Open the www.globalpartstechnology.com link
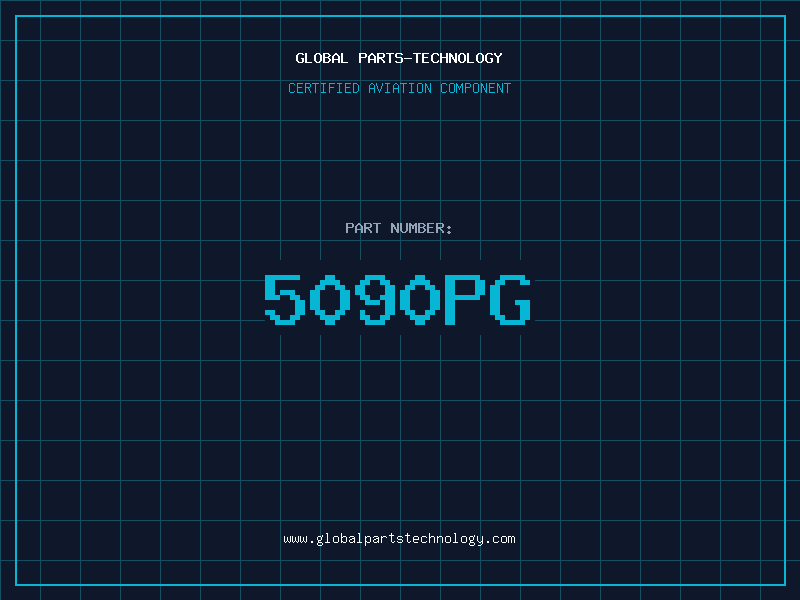This screenshot has width=800, height=600. point(399,539)
